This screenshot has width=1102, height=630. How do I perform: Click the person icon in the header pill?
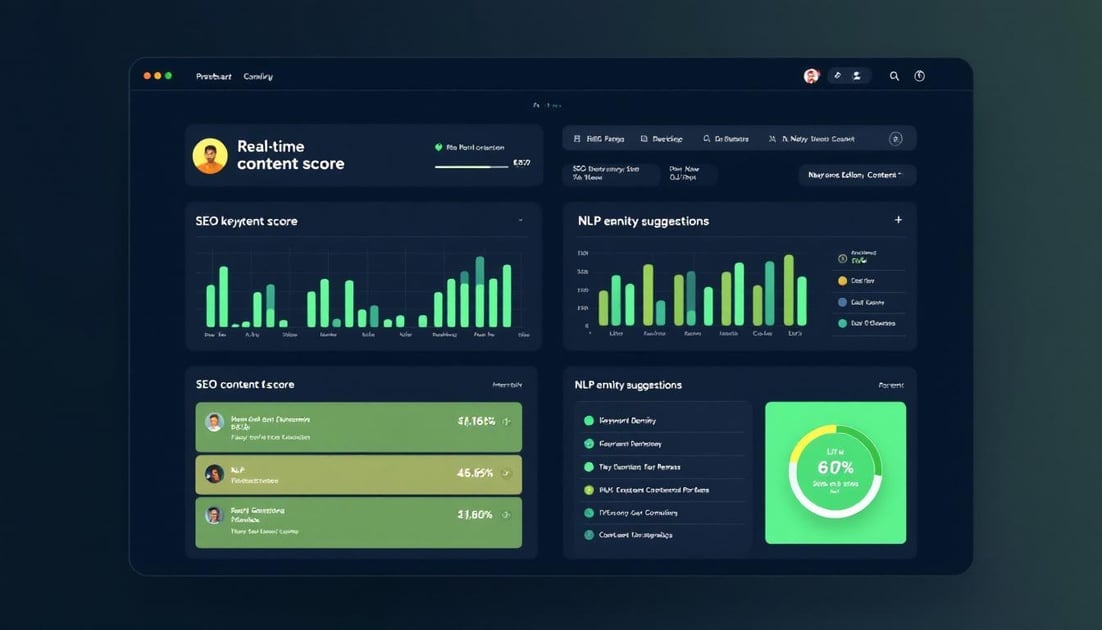pos(859,76)
